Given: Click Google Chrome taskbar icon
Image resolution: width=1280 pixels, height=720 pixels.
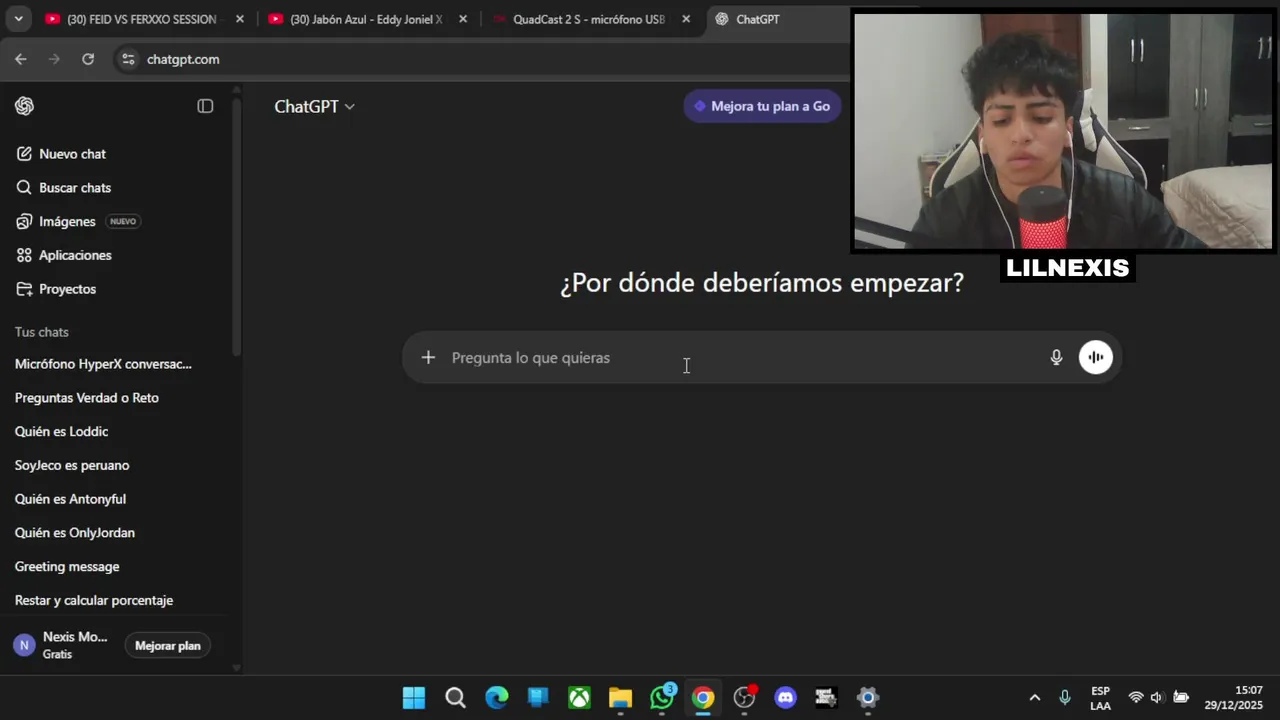Looking at the screenshot, I should point(703,698).
